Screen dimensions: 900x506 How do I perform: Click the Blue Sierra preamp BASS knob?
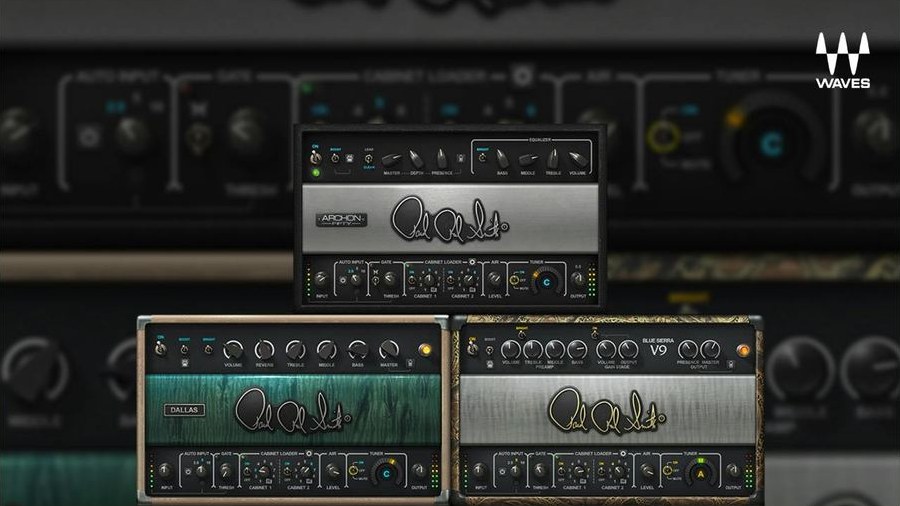[x=577, y=349]
